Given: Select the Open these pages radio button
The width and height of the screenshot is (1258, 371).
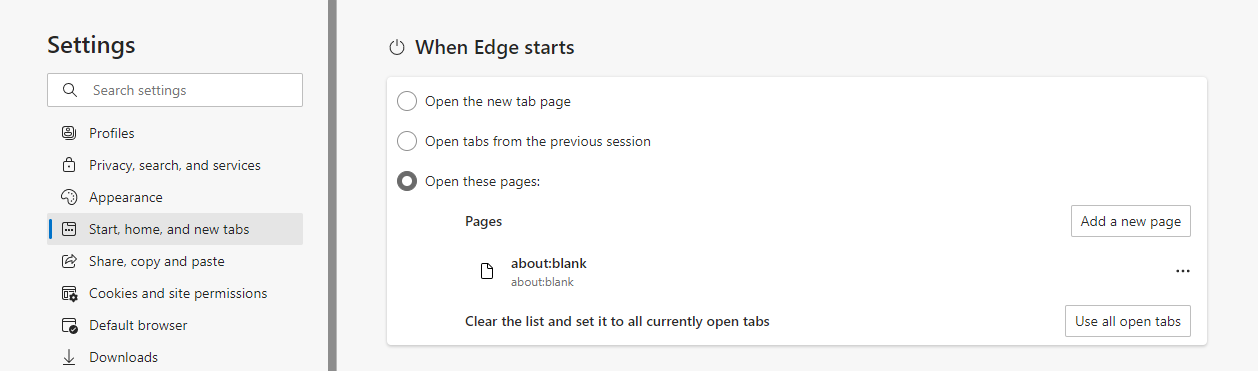Looking at the screenshot, I should click(407, 181).
